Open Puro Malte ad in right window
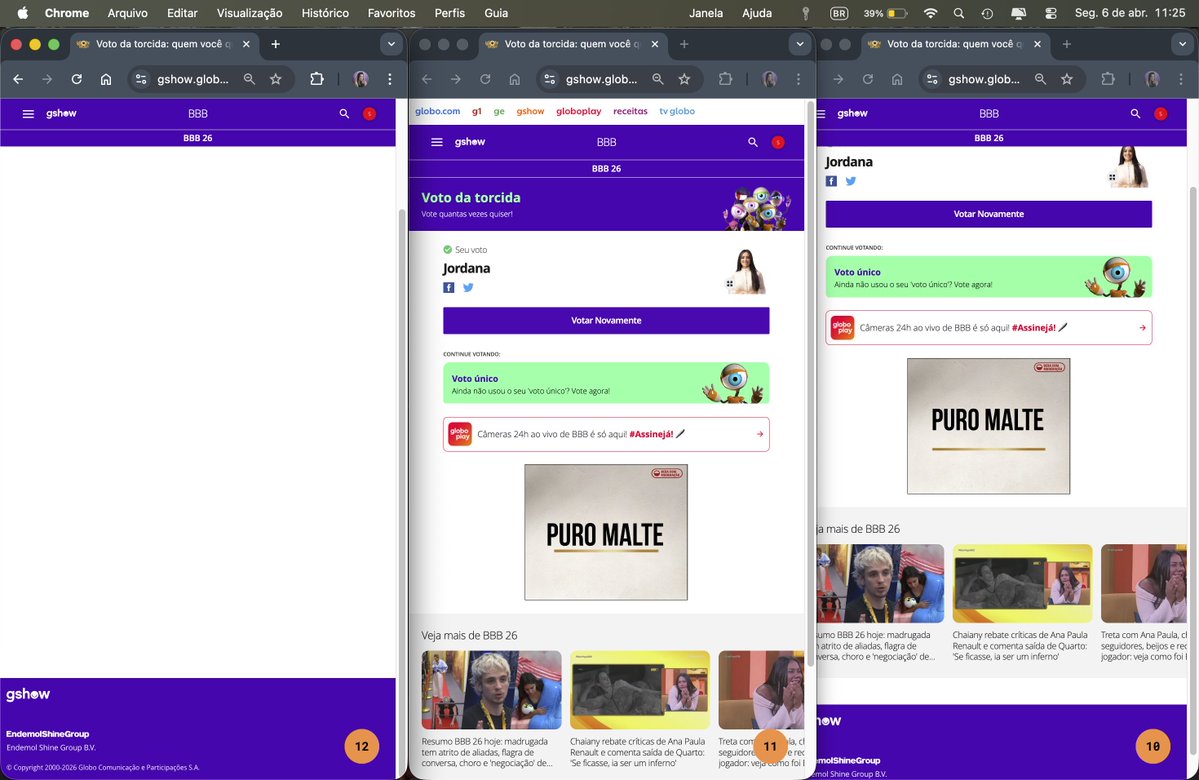This screenshot has height=780, width=1199. click(x=988, y=426)
